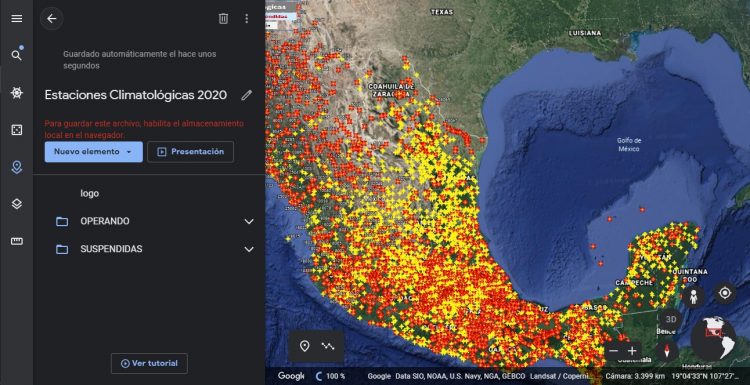This screenshot has width=750, height=385.
Task: Expand the SUSPENDIDAS folder chevron
Action: [249, 249]
